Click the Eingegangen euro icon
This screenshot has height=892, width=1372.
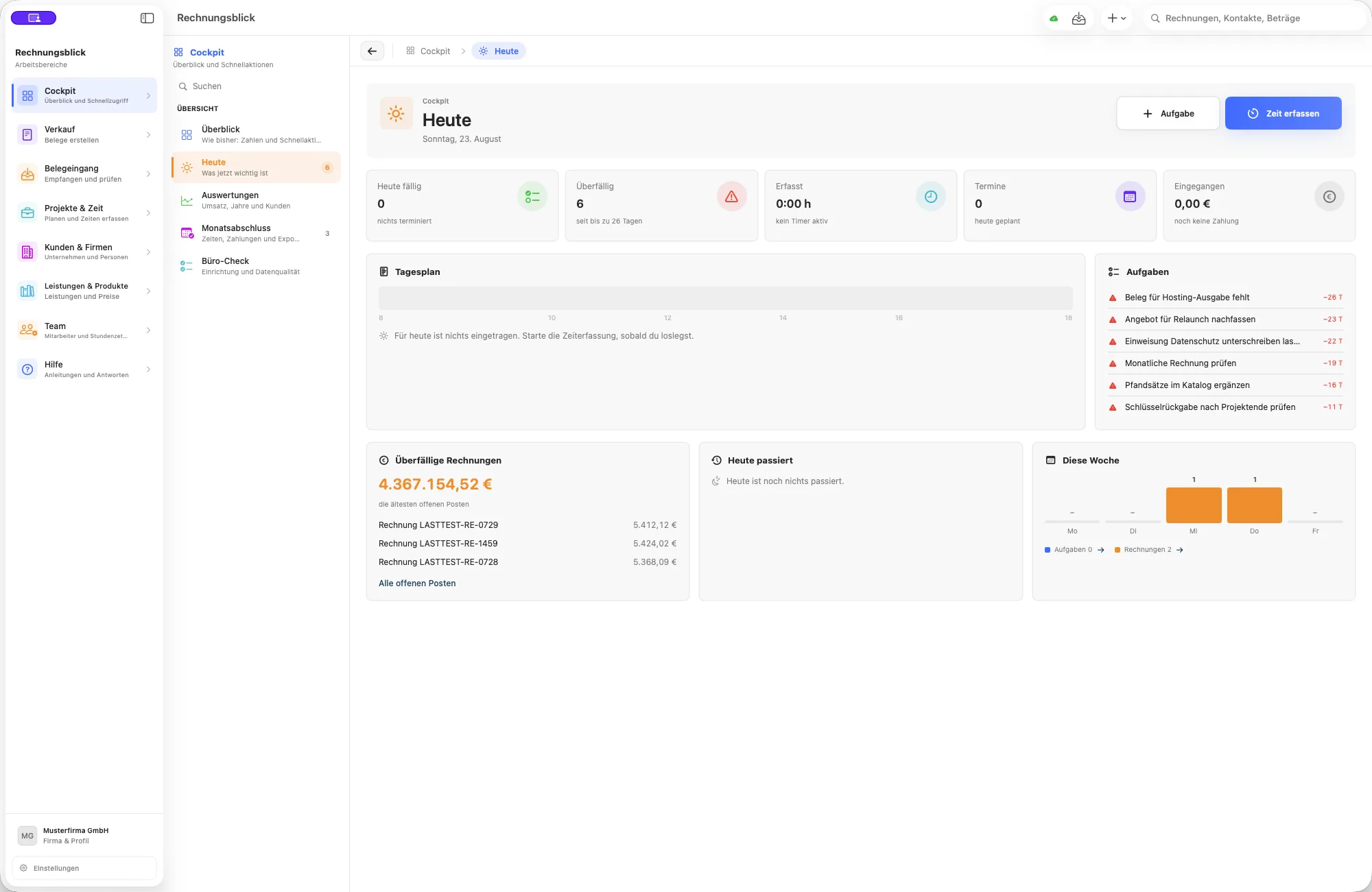(1329, 197)
